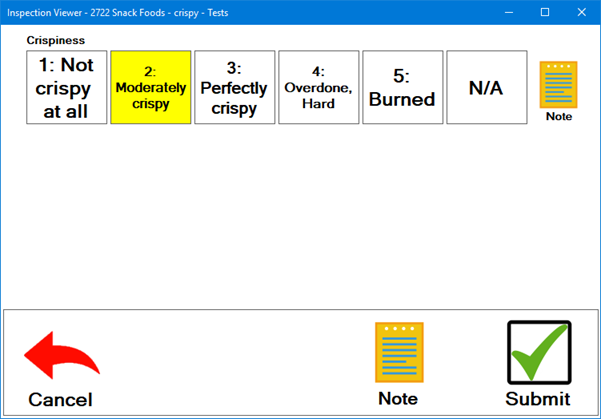Viewport: 601px width, 419px height.
Task: Select rating 1: Not crispy at all
Action: (x=67, y=88)
